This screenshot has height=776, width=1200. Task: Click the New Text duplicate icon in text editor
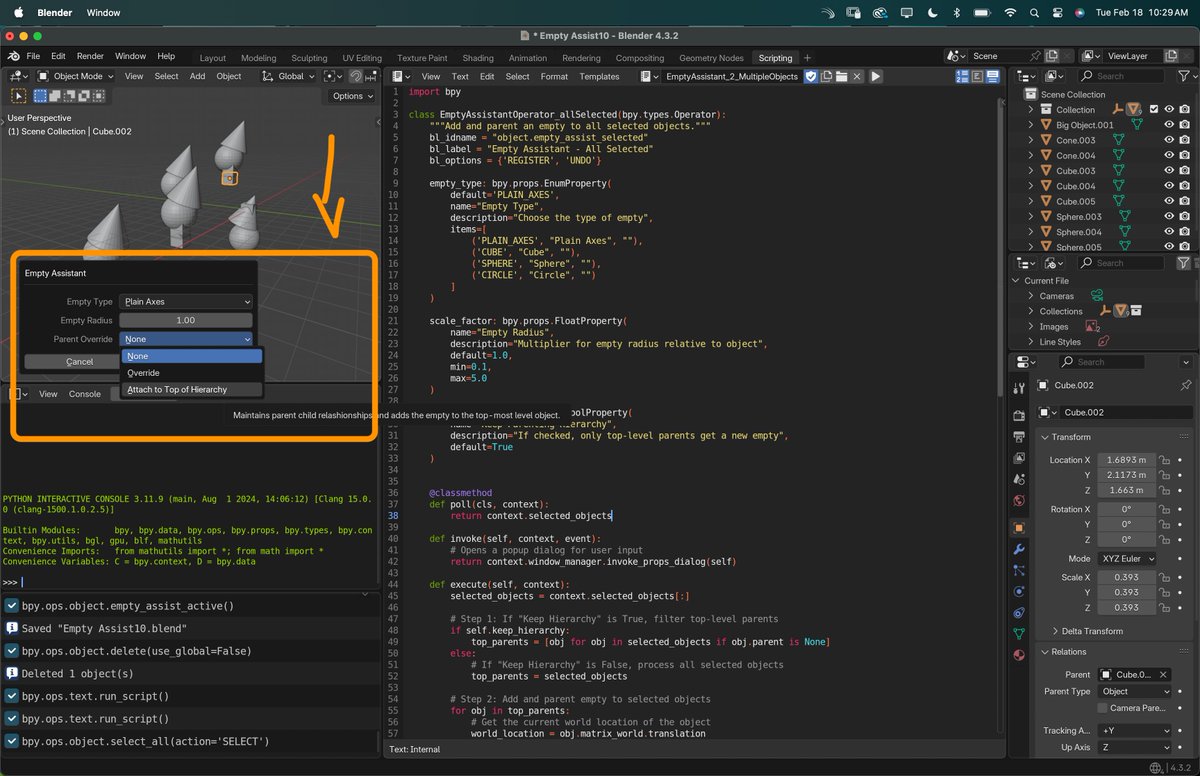(x=827, y=76)
